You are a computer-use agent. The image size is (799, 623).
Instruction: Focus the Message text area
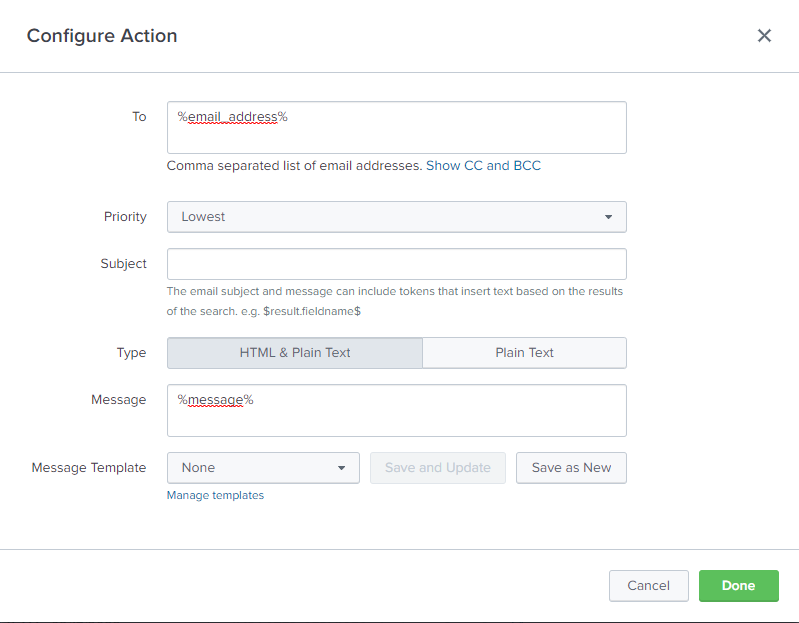396,410
